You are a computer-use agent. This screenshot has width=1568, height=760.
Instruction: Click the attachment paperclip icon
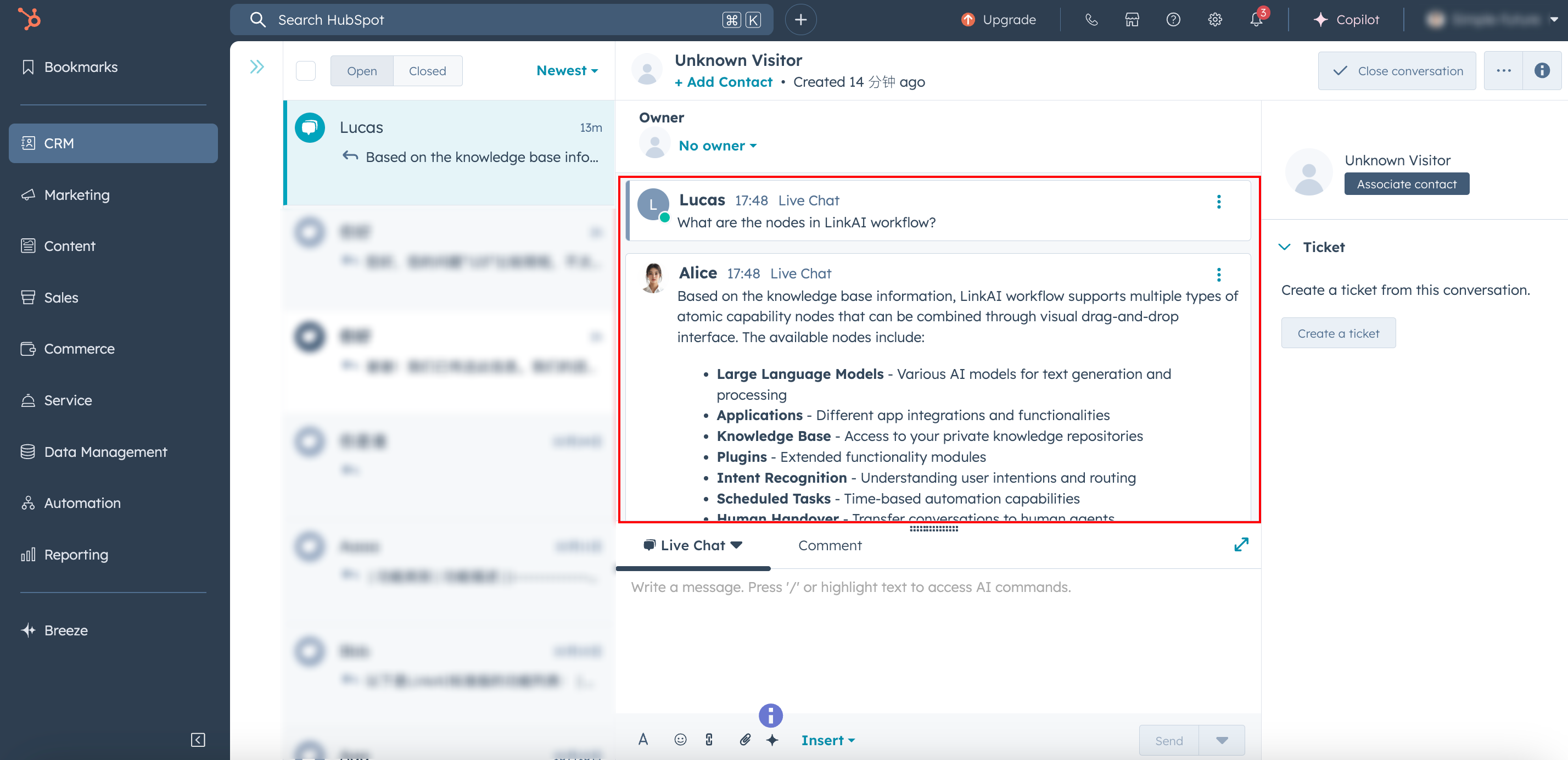pyautogui.click(x=745, y=739)
